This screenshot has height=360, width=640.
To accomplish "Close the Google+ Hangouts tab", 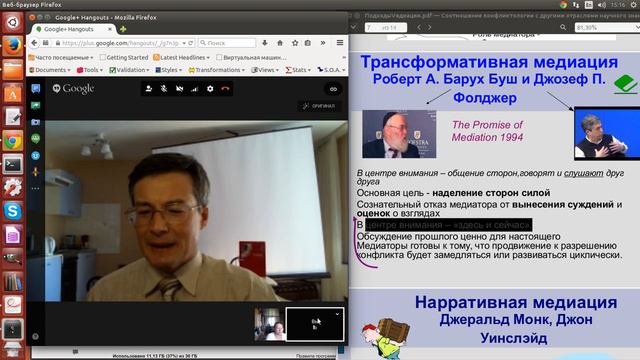I will (x=110, y=29).
